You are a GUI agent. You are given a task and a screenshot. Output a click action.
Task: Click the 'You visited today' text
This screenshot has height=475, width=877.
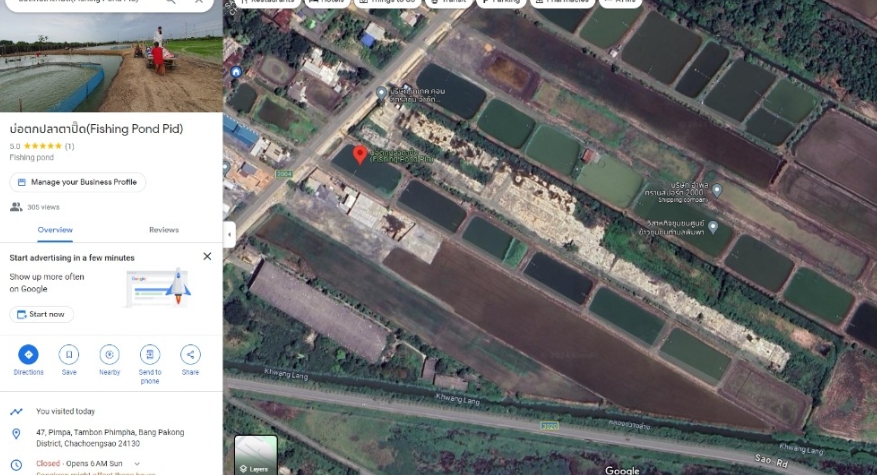[65, 411]
